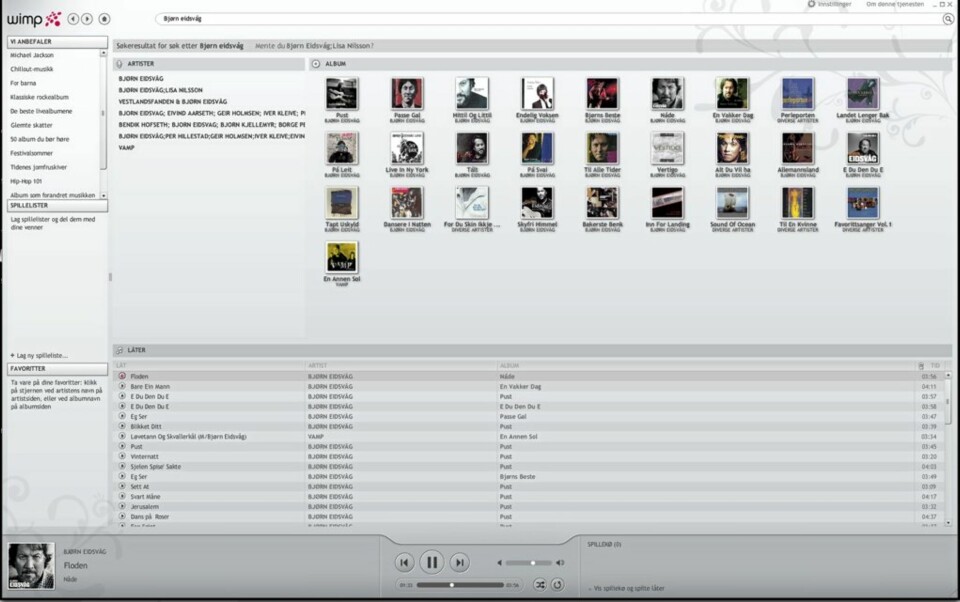Pause the currently playing track

click(431, 562)
